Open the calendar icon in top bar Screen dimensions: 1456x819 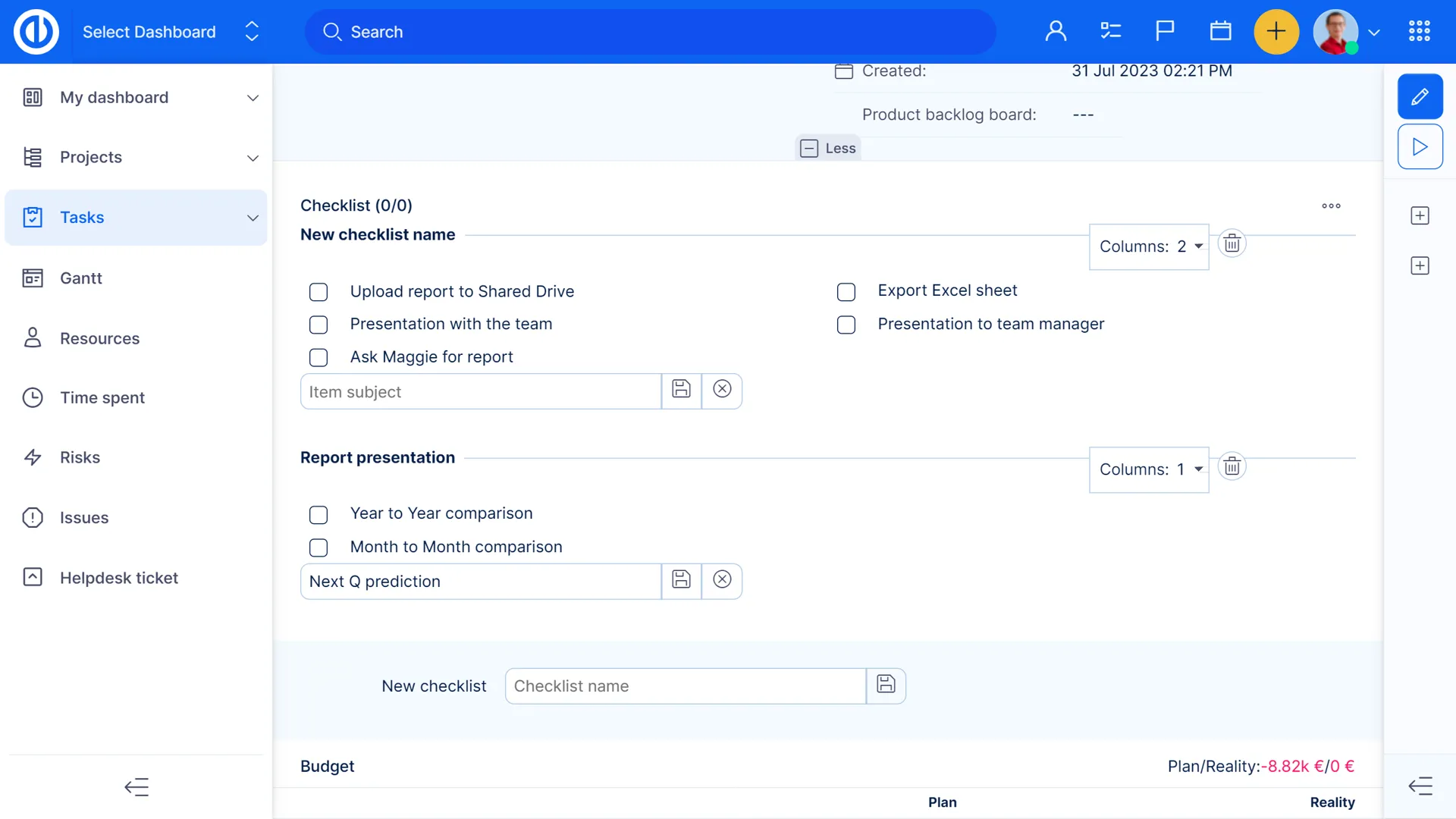coord(1220,31)
